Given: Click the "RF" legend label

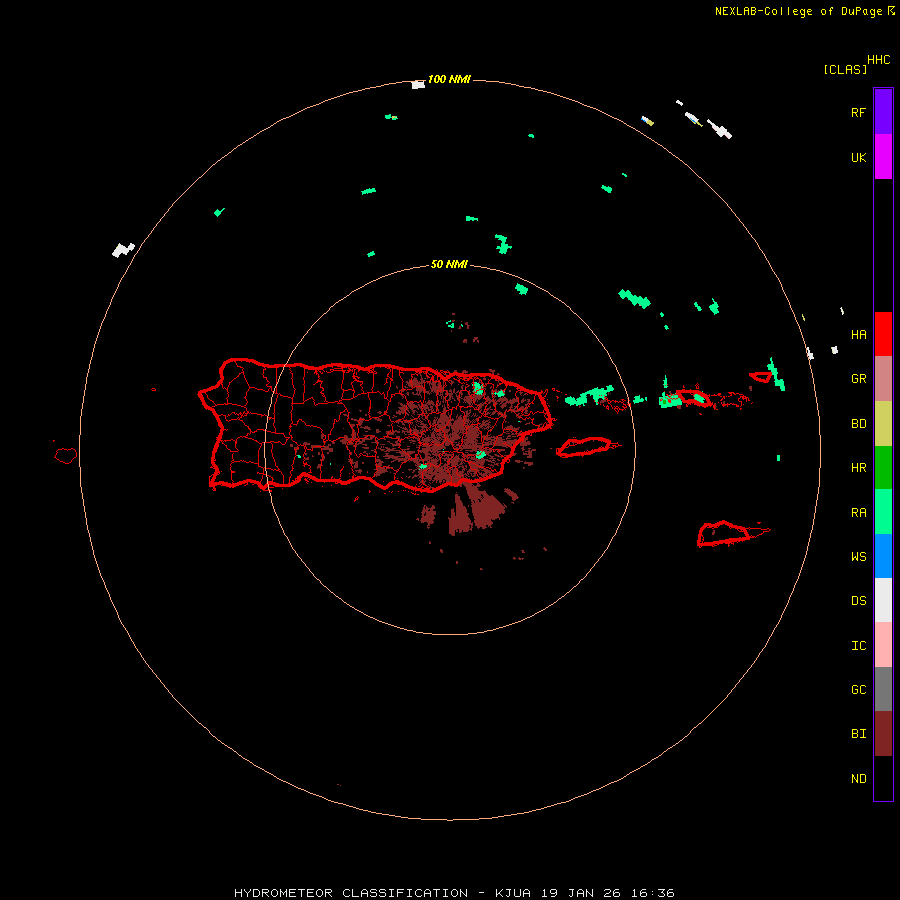Looking at the screenshot, I should (858, 112).
